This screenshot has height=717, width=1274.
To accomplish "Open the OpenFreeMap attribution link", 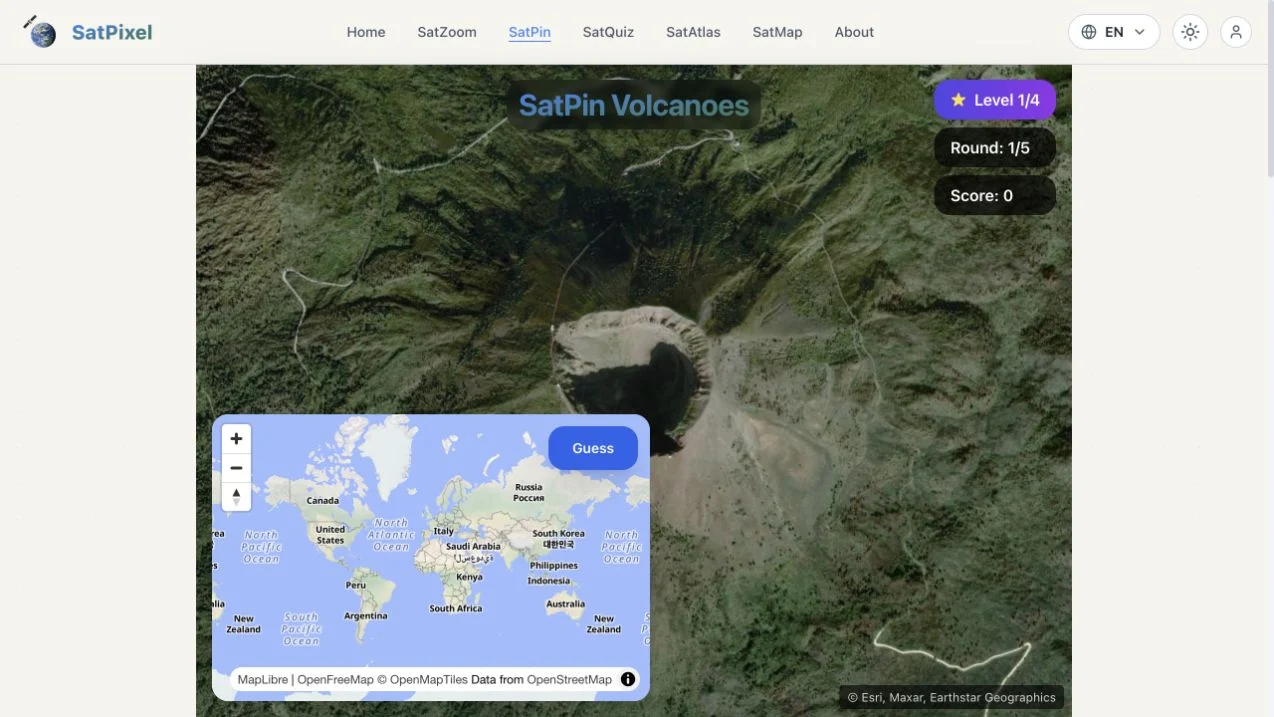I will pos(335,679).
